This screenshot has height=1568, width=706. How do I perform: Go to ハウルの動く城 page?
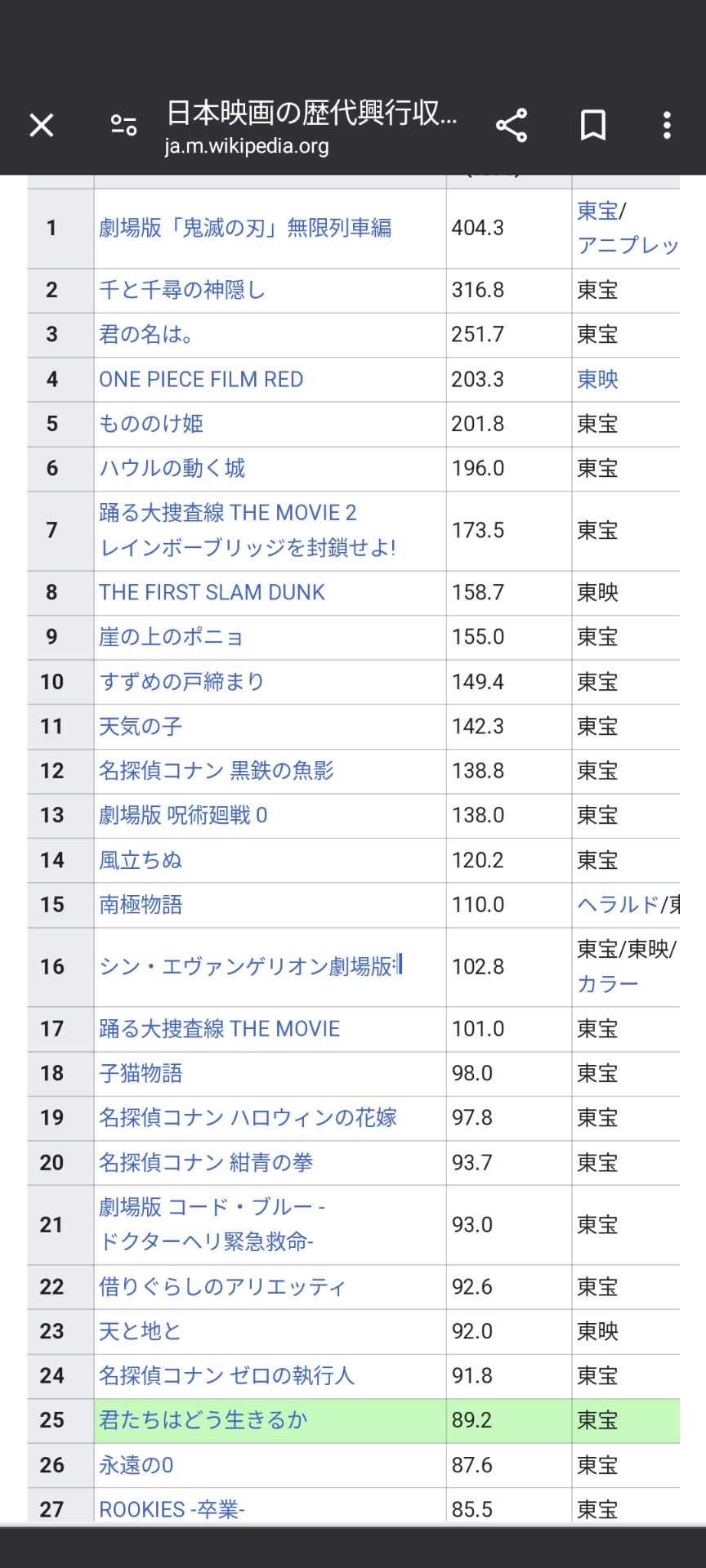coord(172,469)
